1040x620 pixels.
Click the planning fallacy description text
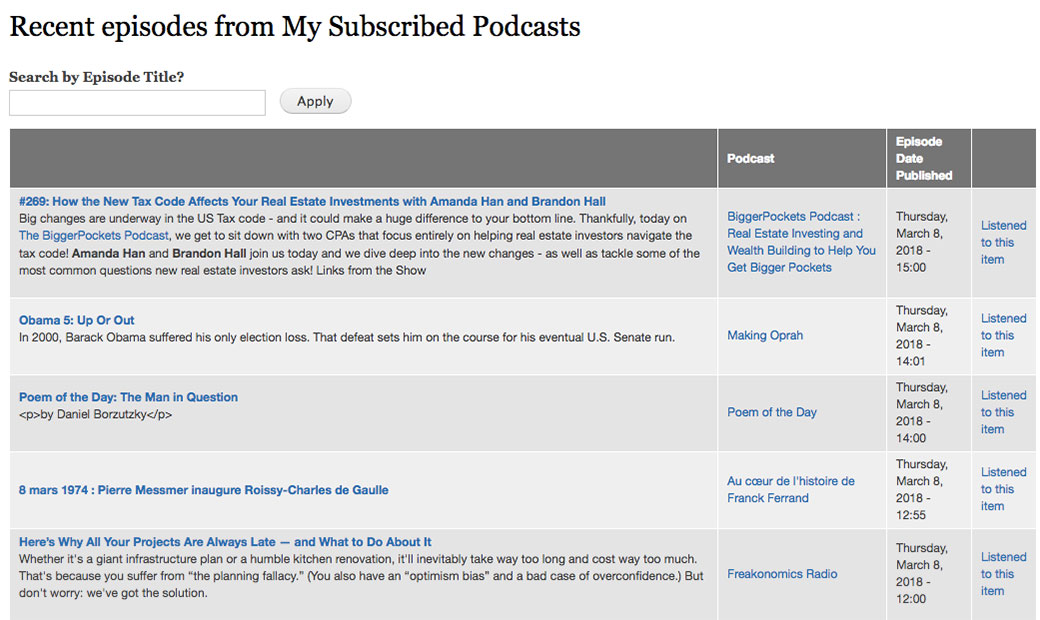tap(361, 576)
